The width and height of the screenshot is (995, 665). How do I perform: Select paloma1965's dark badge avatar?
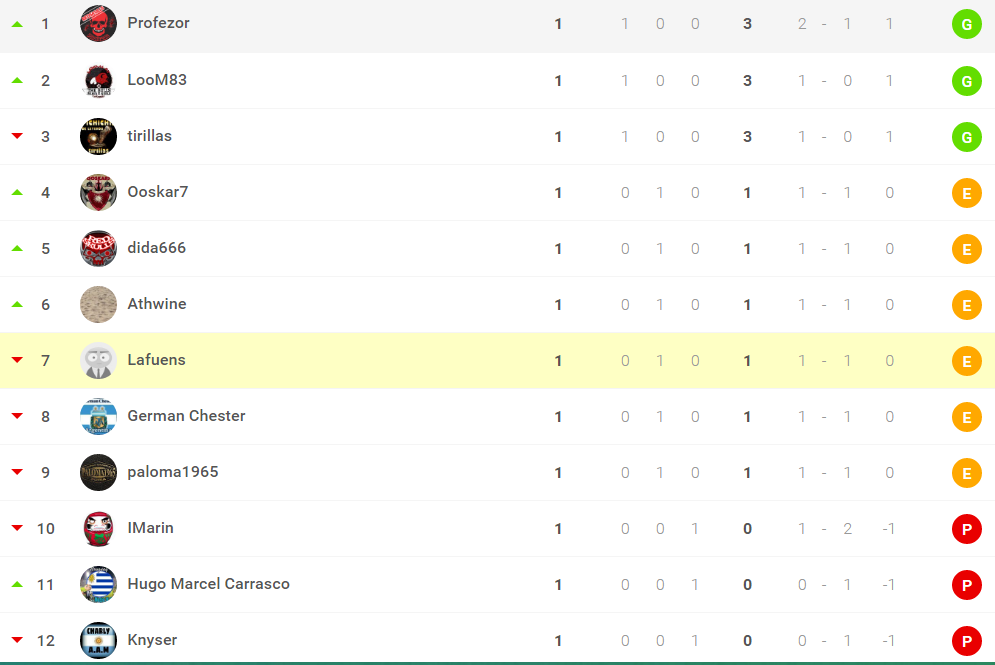pyautogui.click(x=98, y=472)
